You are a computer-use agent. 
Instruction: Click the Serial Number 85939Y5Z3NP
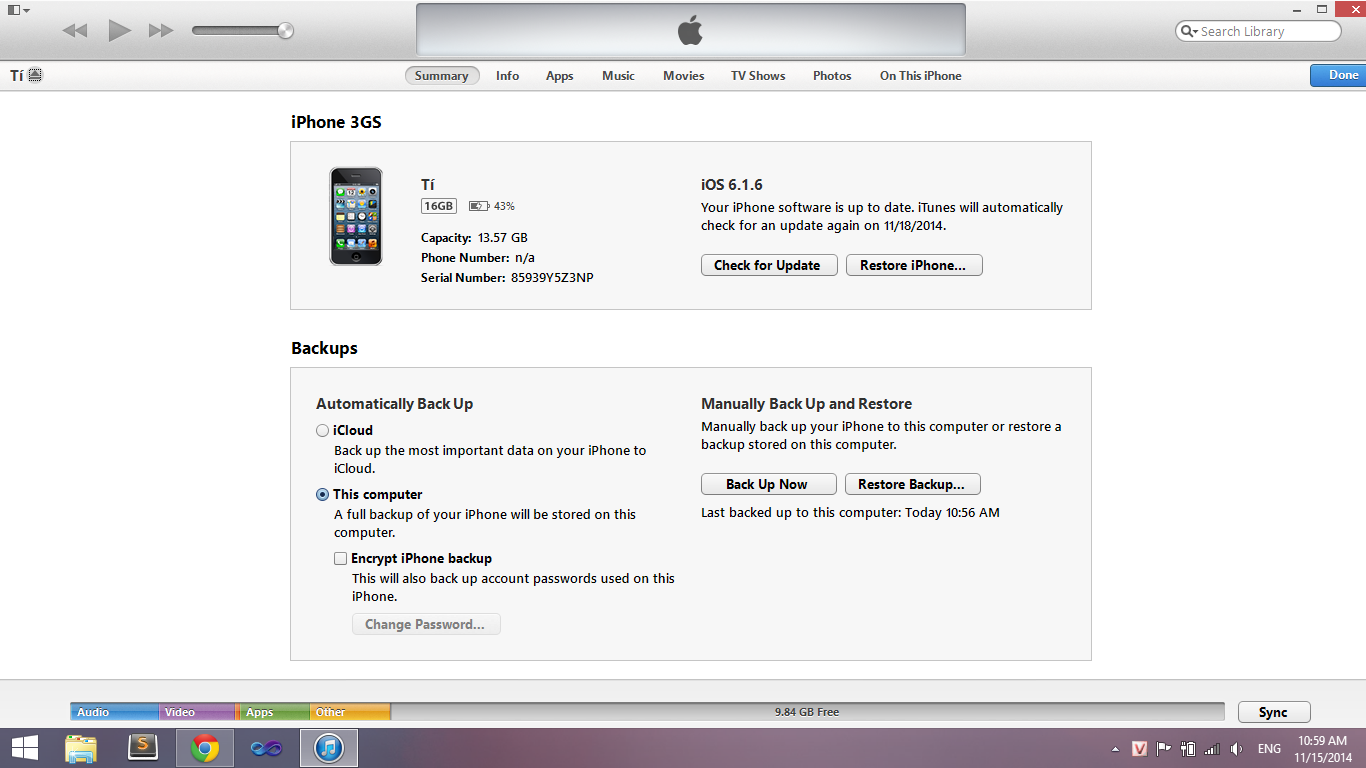[507, 278]
